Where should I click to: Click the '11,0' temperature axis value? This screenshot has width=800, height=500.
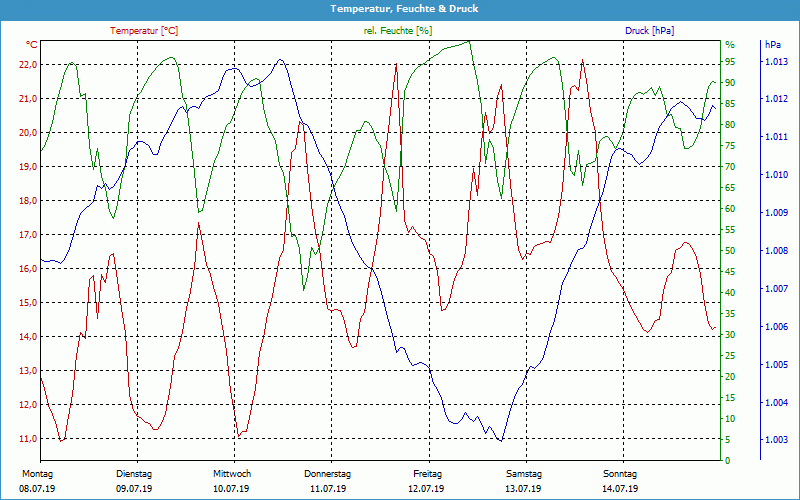[28, 439]
